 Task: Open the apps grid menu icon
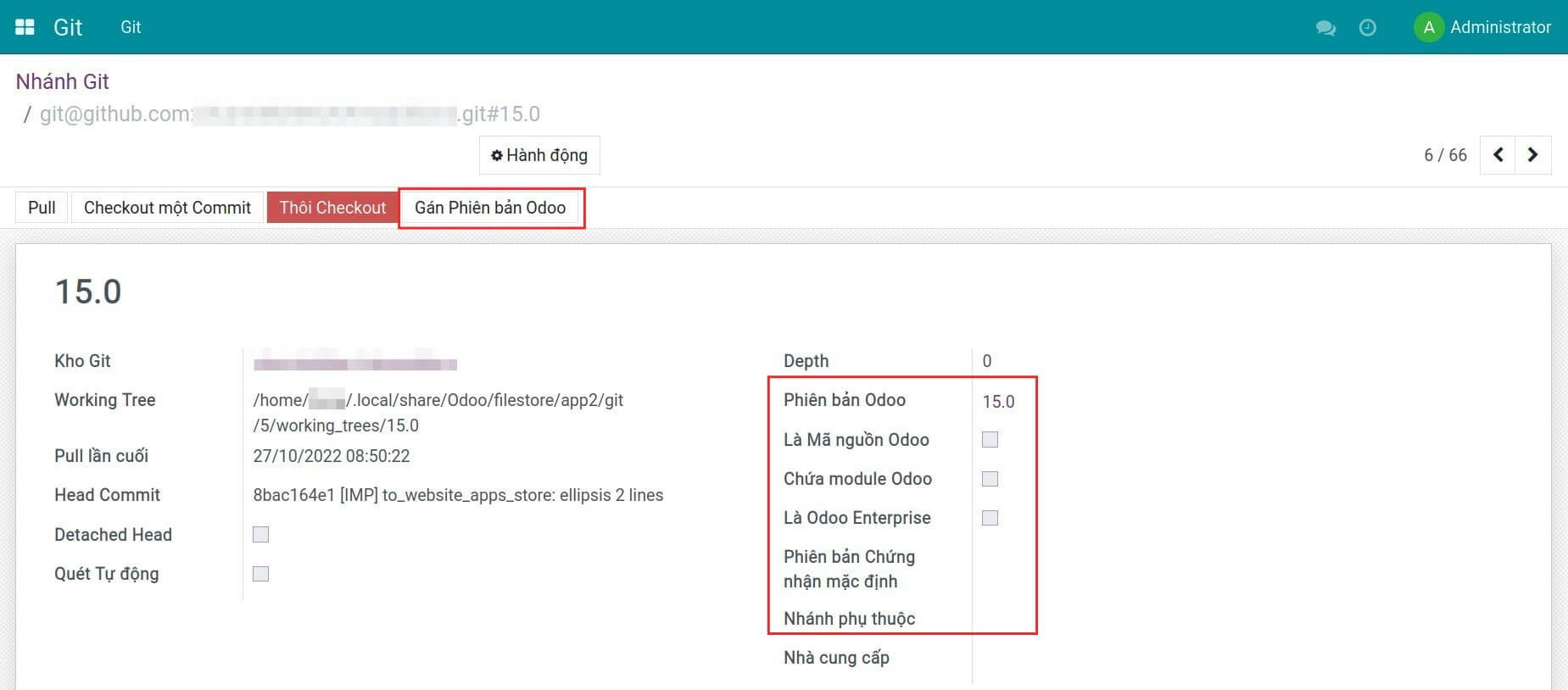click(25, 27)
